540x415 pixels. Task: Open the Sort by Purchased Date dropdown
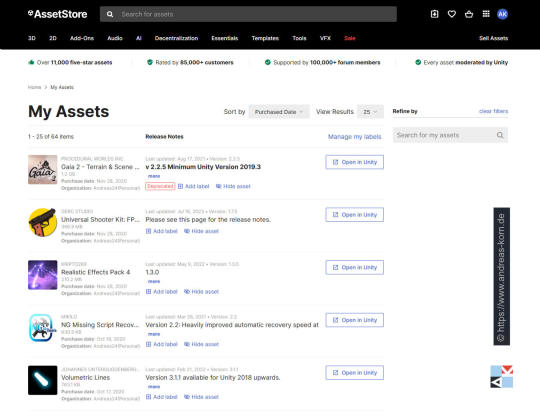[279, 112]
